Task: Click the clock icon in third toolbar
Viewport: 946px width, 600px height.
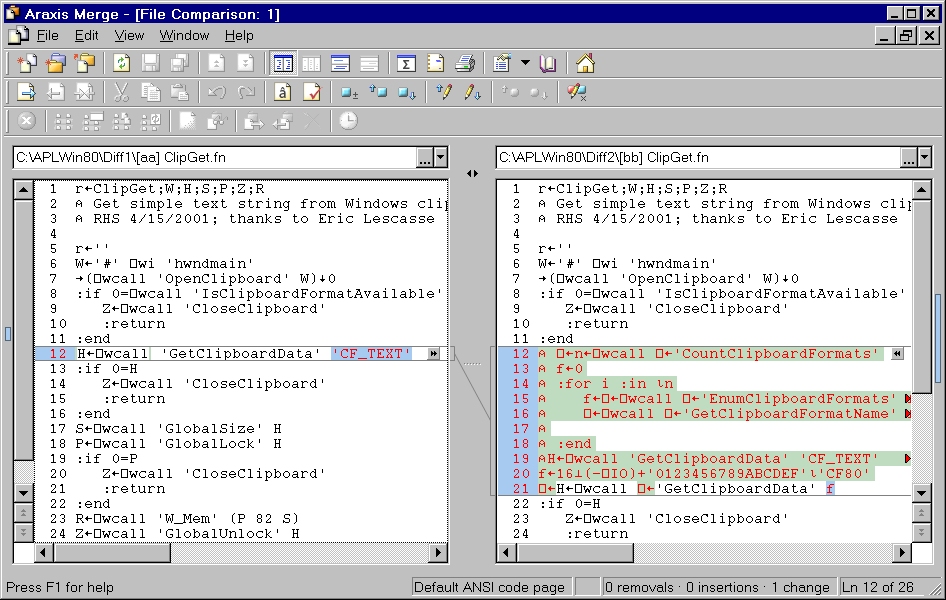Action: coord(348,121)
